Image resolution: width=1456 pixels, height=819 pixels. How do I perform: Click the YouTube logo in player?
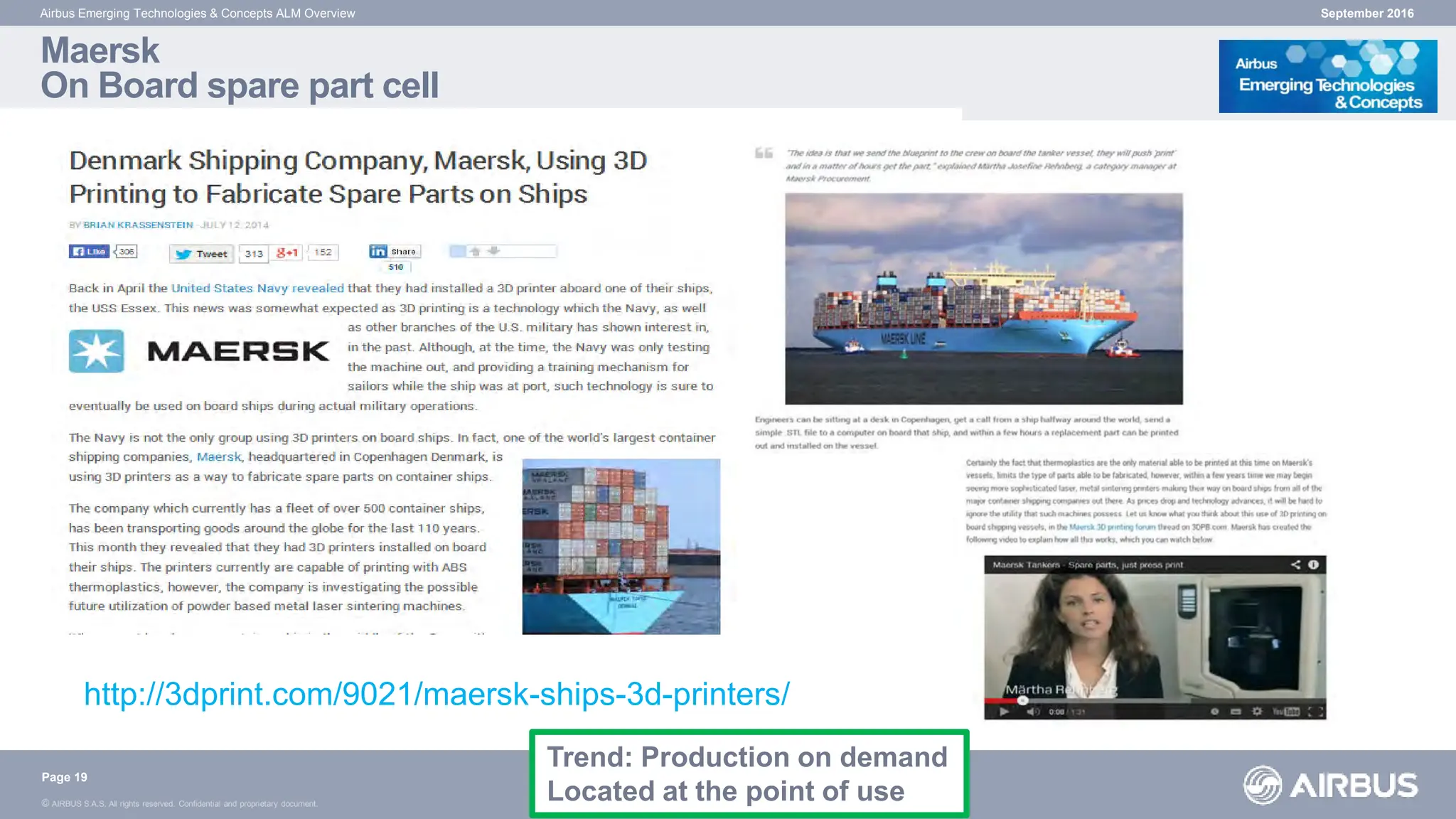pos(1285,712)
